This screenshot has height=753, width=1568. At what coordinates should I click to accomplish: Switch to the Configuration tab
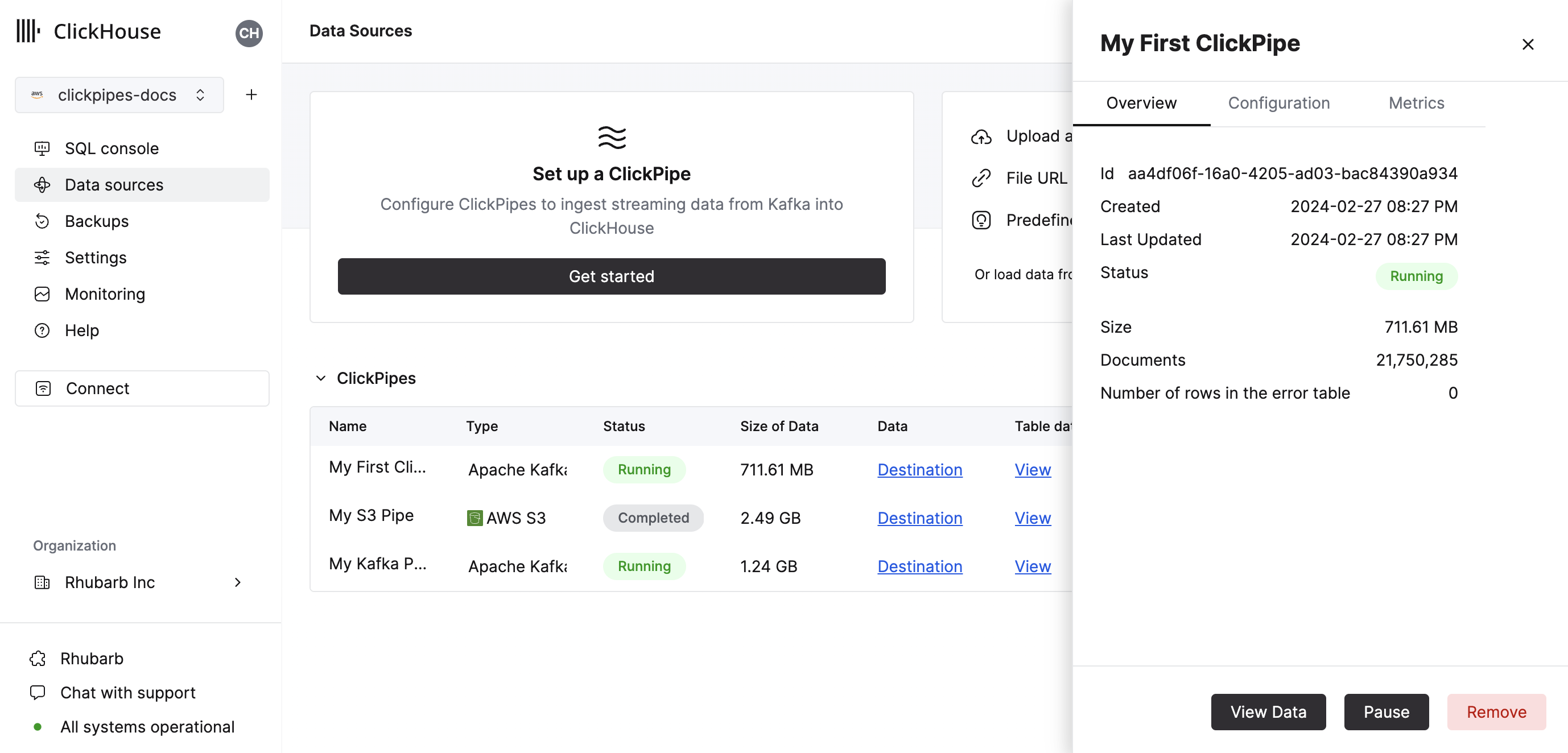point(1279,103)
